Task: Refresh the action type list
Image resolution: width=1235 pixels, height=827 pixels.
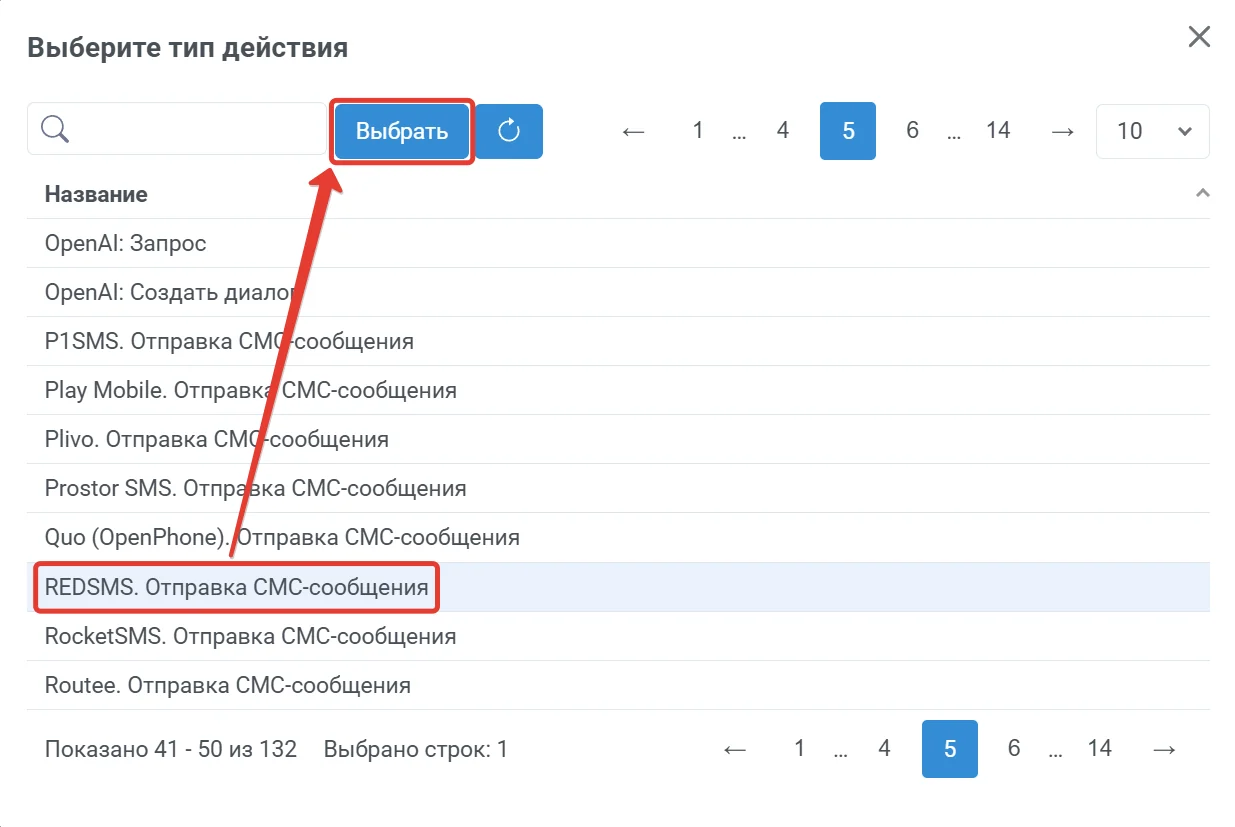Action: click(x=509, y=131)
